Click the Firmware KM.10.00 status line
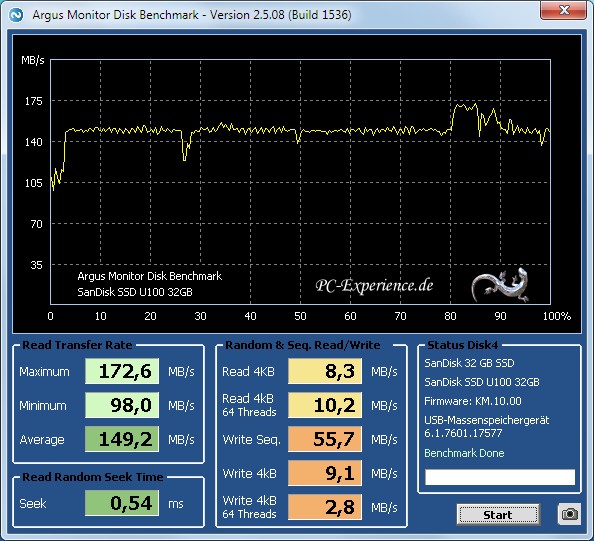 click(473, 401)
